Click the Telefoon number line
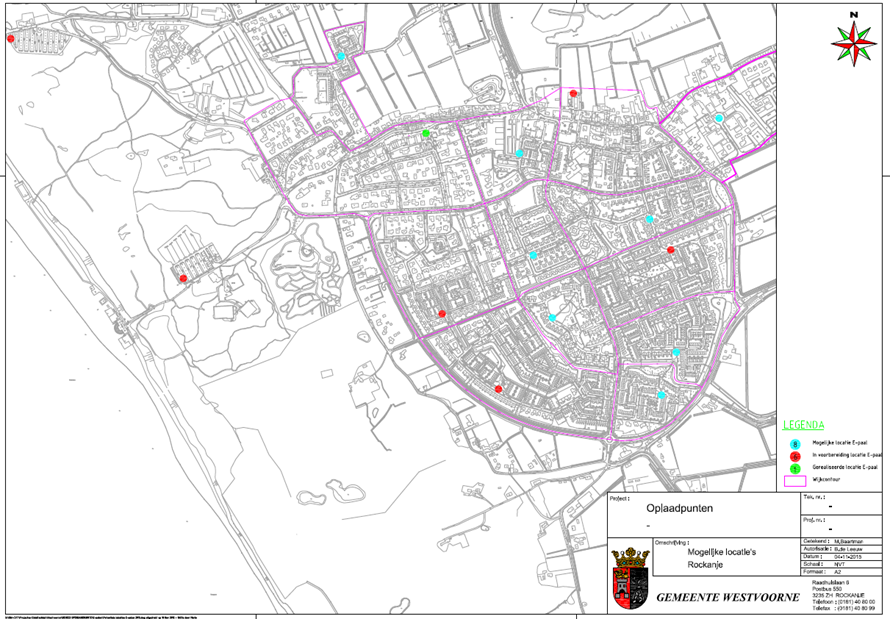Image resolution: width=890 pixels, height=619 pixels. [843, 602]
